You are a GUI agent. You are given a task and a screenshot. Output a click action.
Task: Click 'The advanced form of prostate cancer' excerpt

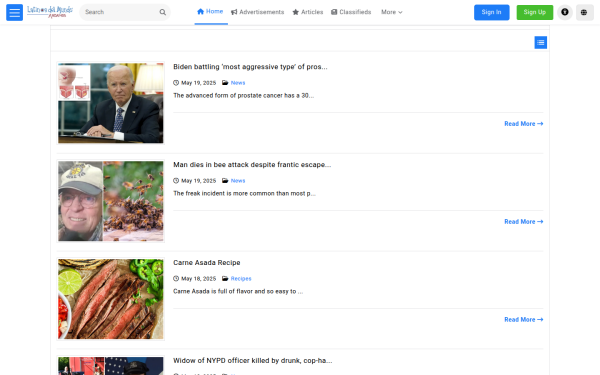pos(244,95)
